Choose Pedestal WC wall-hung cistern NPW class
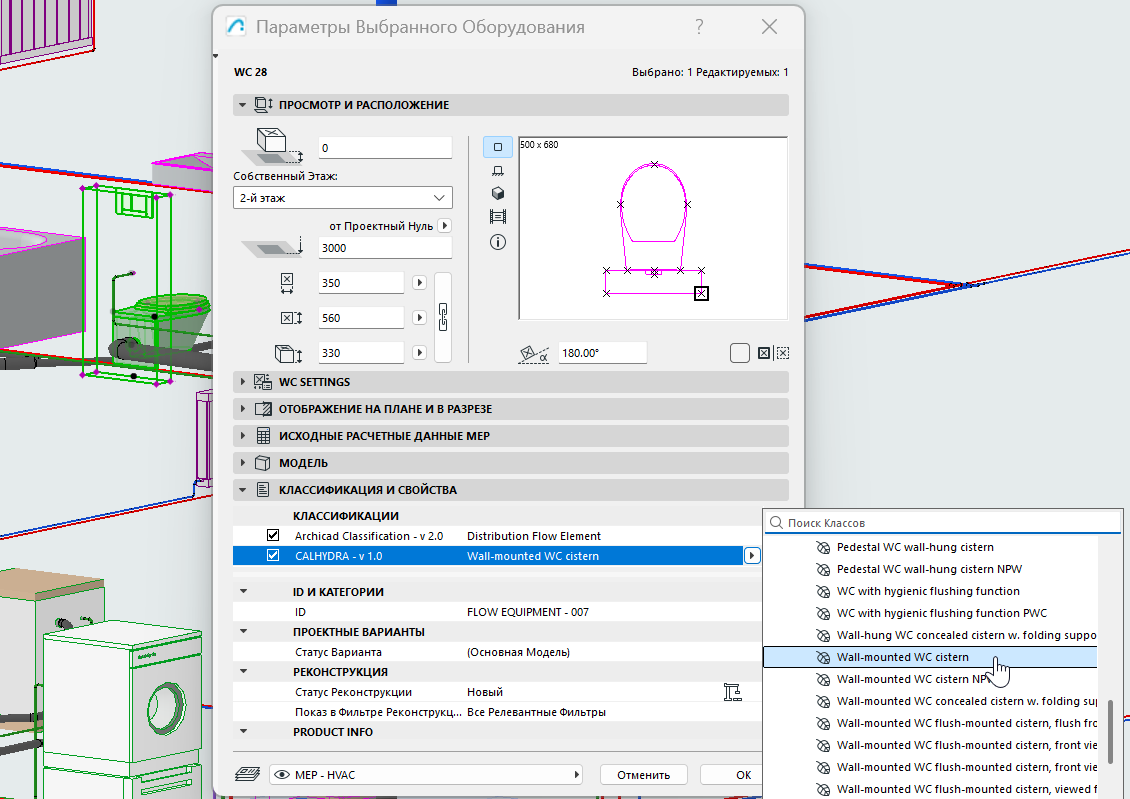Image resolution: width=1130 pixels, height=799 pixels. [929, 569]
